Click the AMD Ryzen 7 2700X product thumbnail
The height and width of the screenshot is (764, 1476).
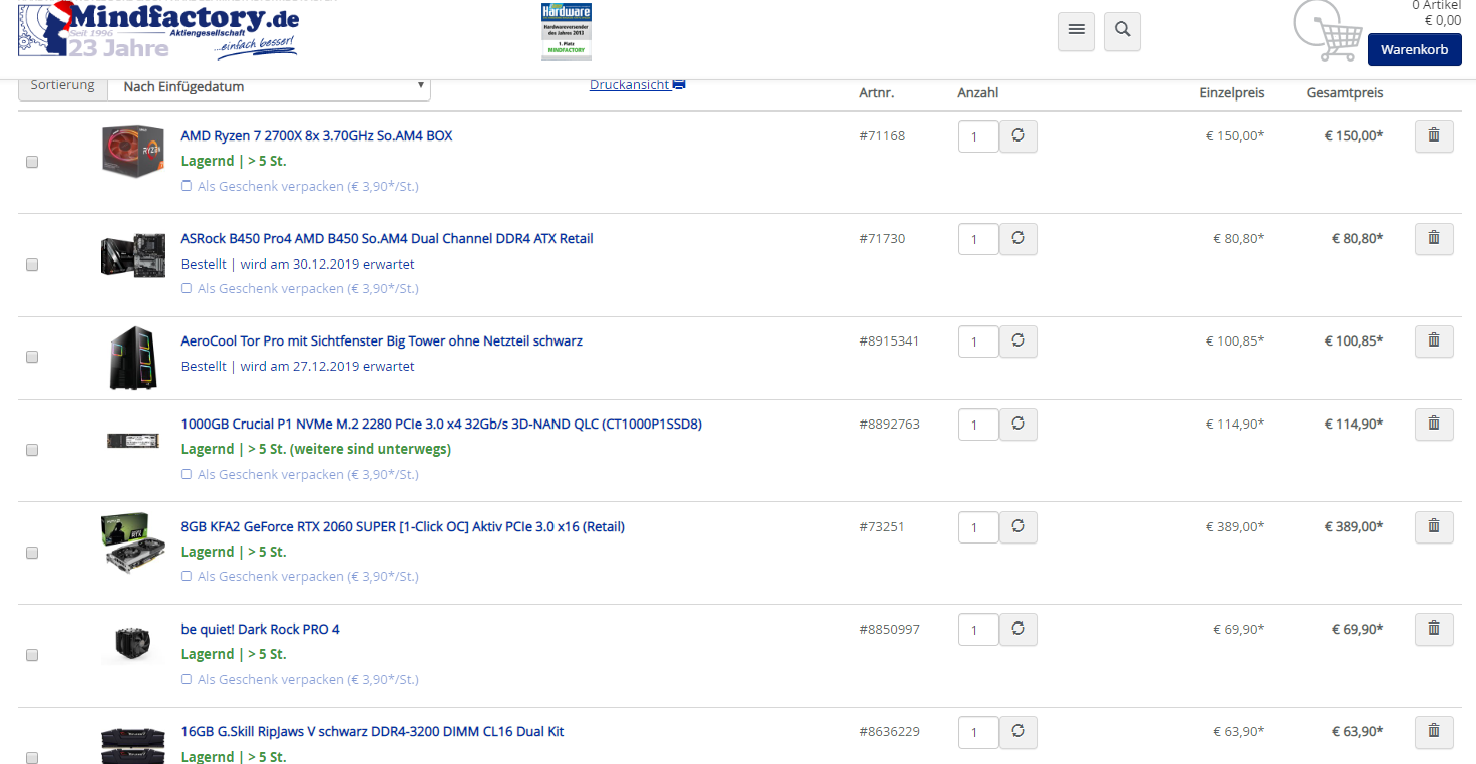(x=133, y=152)
